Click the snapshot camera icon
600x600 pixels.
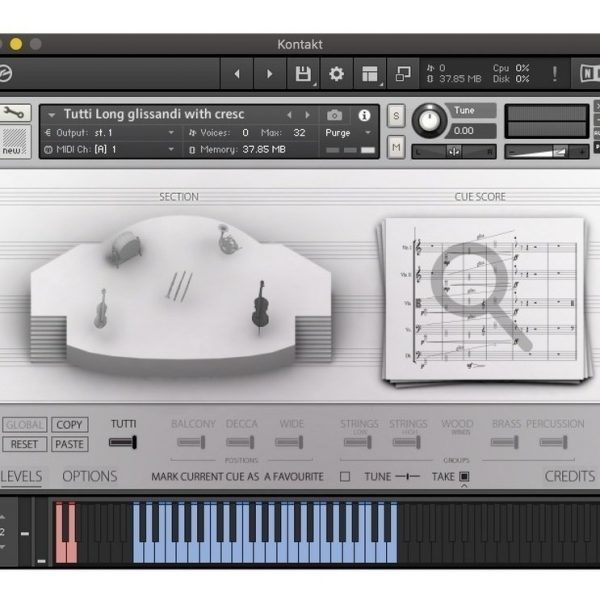point(334,115)
